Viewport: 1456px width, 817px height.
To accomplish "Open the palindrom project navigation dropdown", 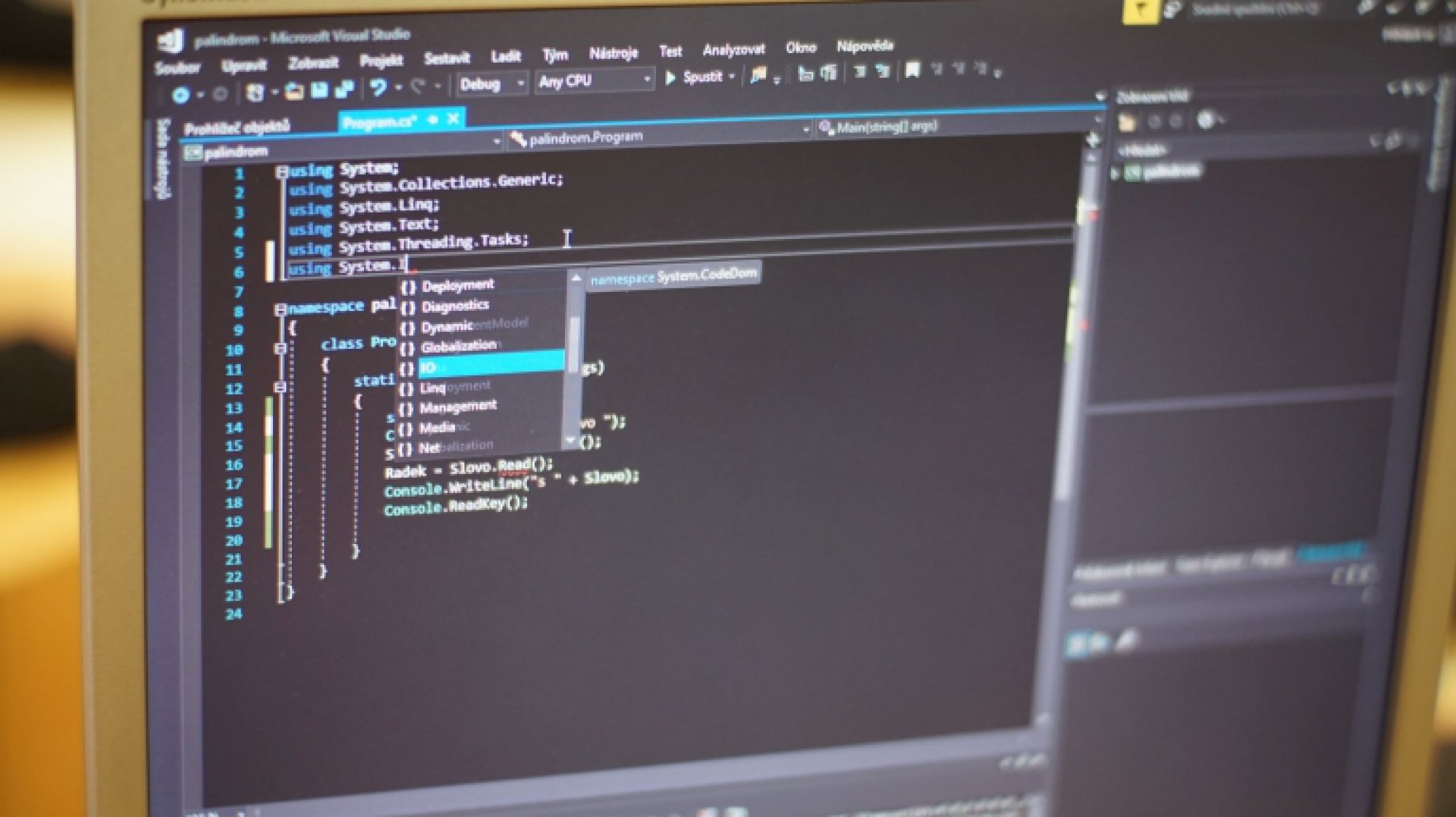I will [x=342, y=147].
